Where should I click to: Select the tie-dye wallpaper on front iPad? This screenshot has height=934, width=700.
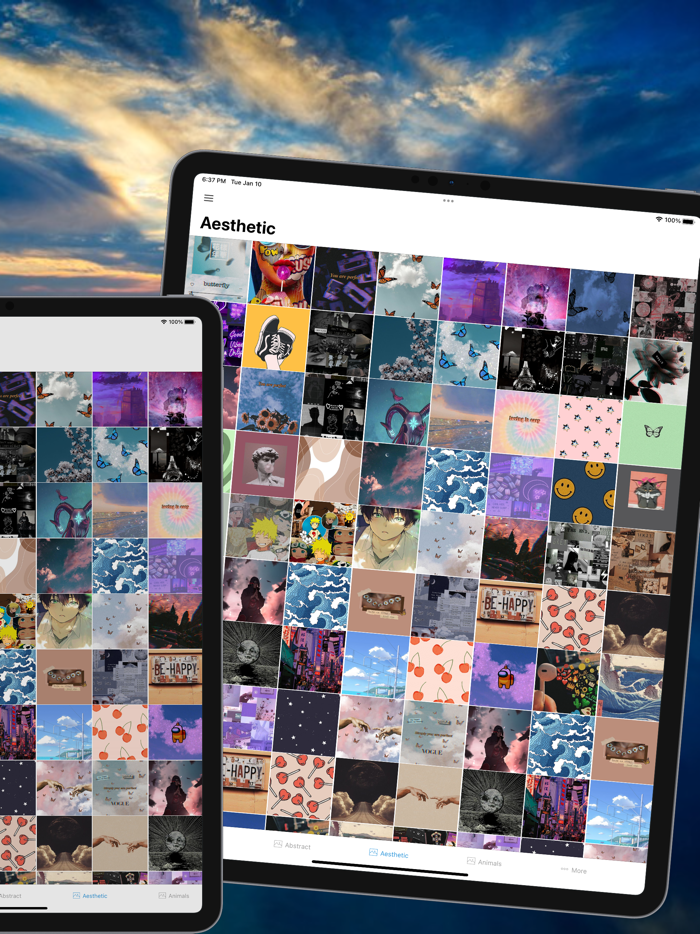tap(175, 510)
